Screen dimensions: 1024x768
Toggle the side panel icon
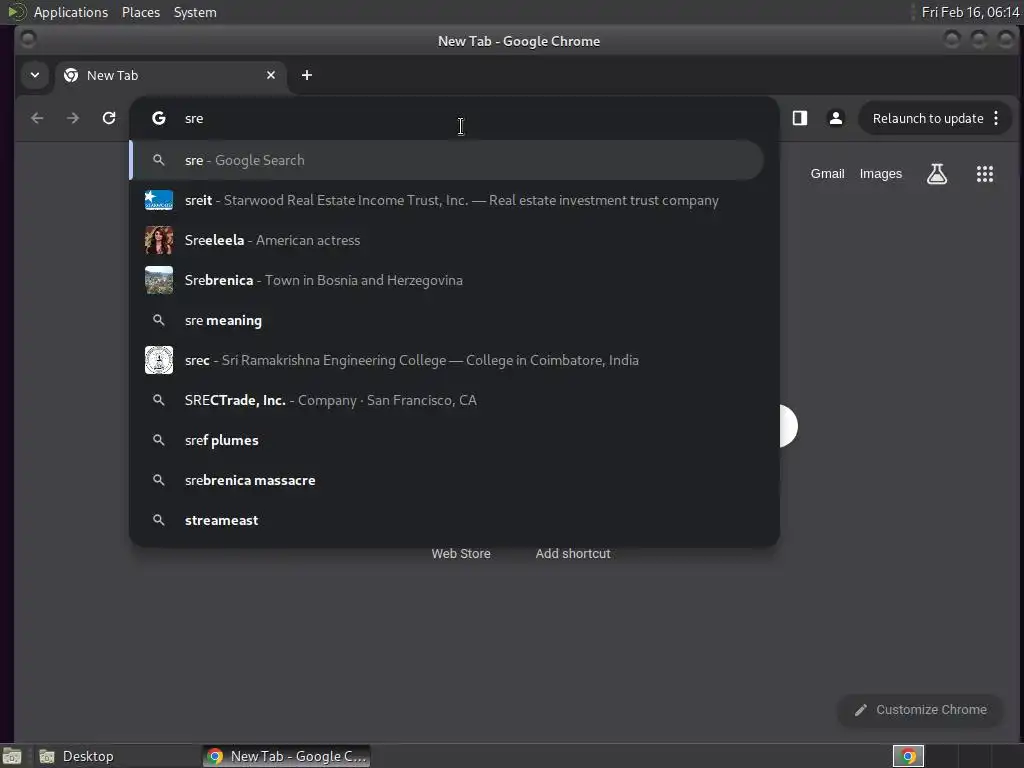tap(800, 118)
